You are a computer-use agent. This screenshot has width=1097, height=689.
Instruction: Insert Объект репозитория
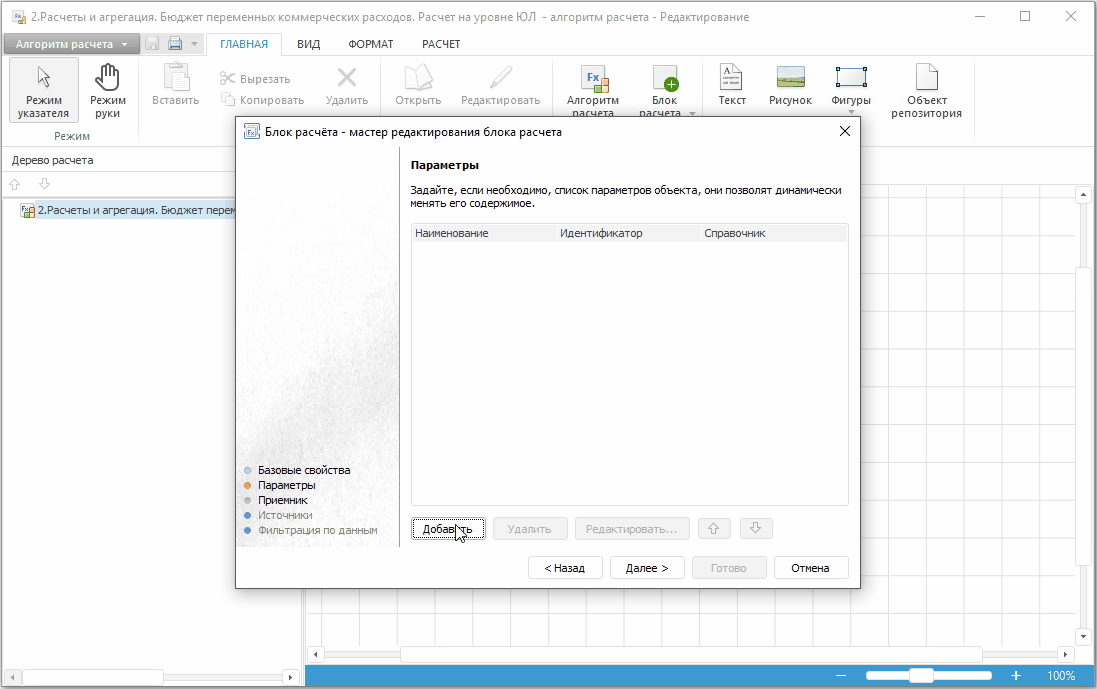[x=926, y=90]
